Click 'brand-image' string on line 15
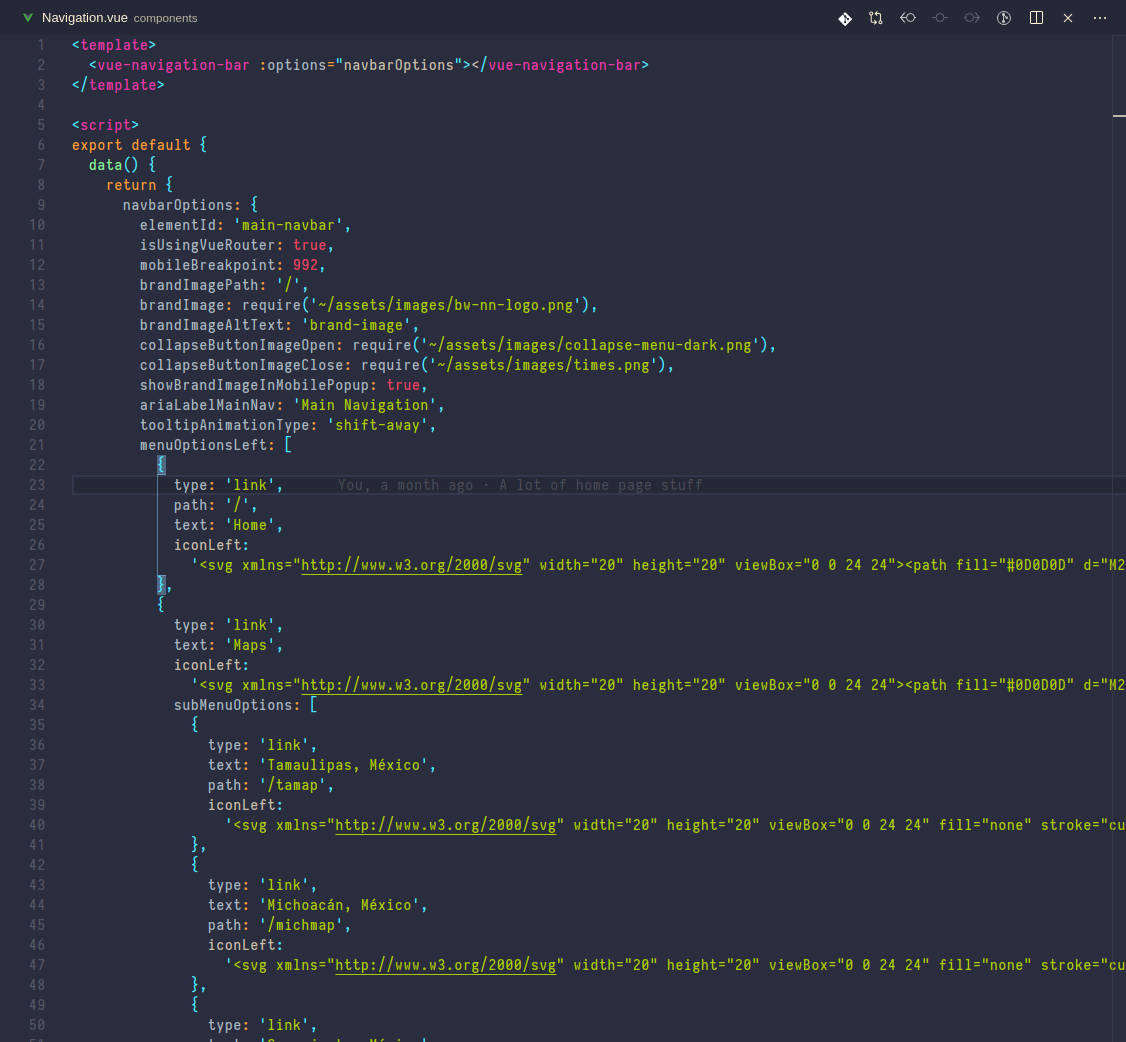1126x1042 pixels. [x=356, y=325]
